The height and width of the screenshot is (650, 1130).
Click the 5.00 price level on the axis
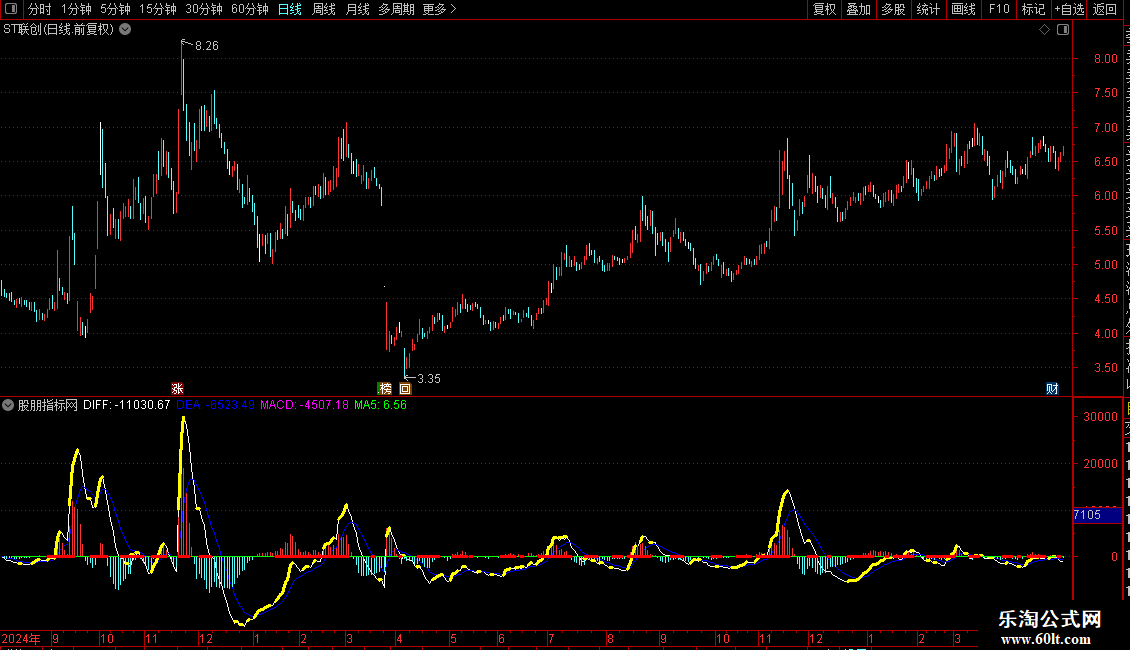click(1105, 265)
